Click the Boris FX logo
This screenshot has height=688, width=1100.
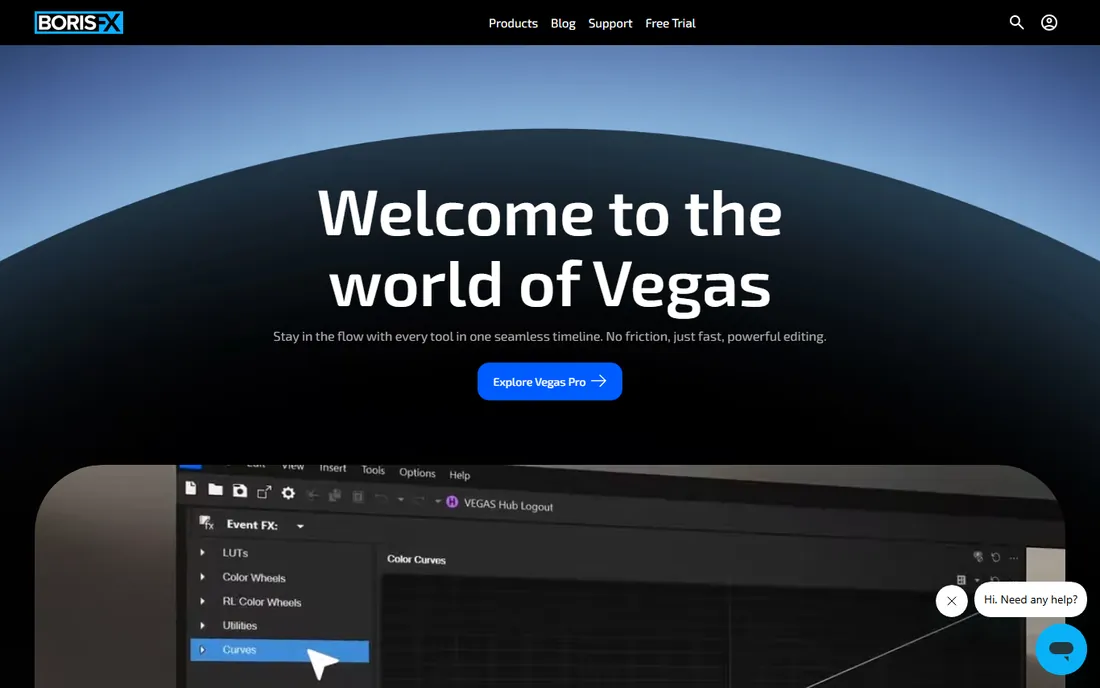click(x=79, y=22)
